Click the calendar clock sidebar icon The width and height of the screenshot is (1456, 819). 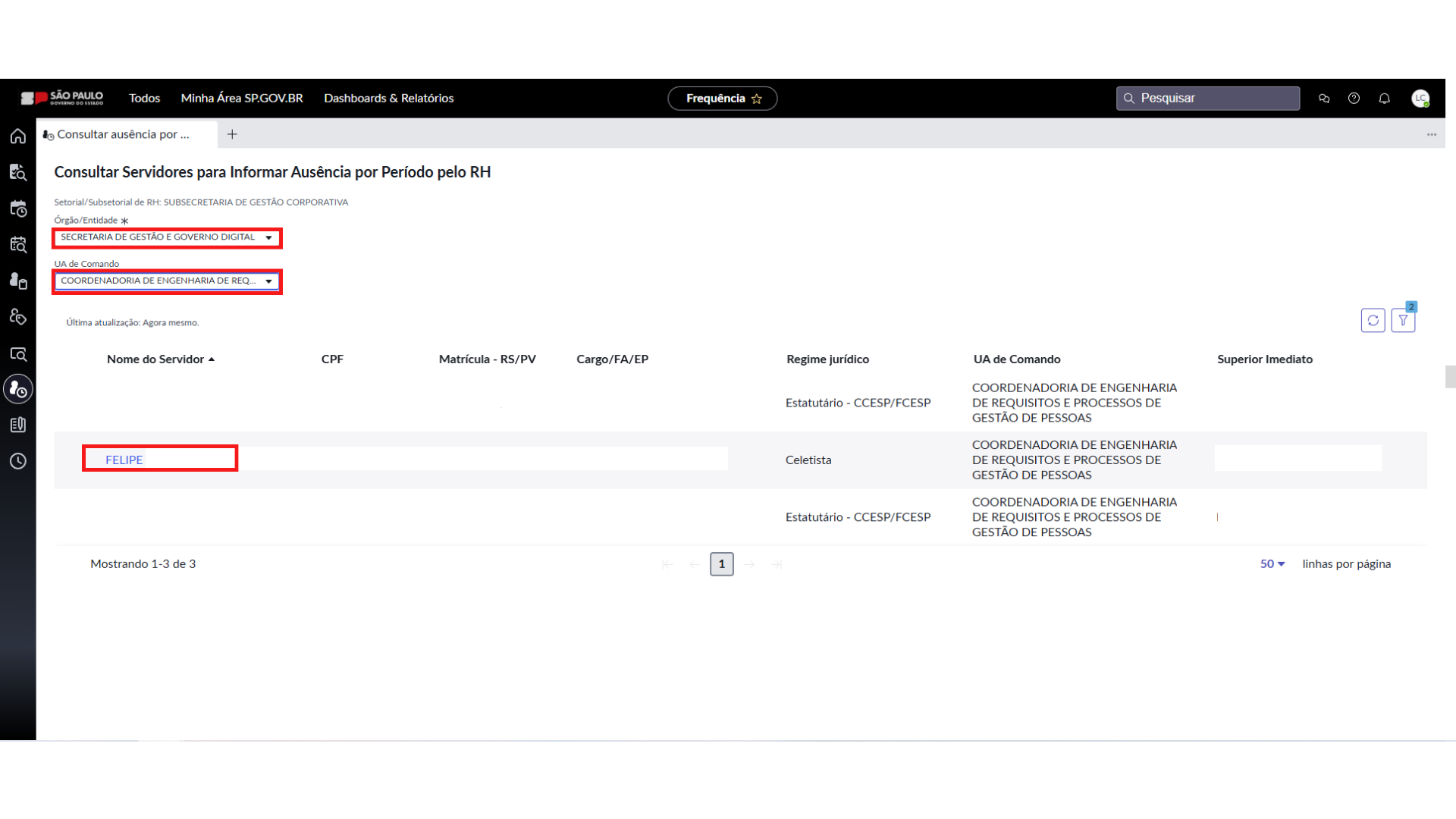(x=18, y=209)
